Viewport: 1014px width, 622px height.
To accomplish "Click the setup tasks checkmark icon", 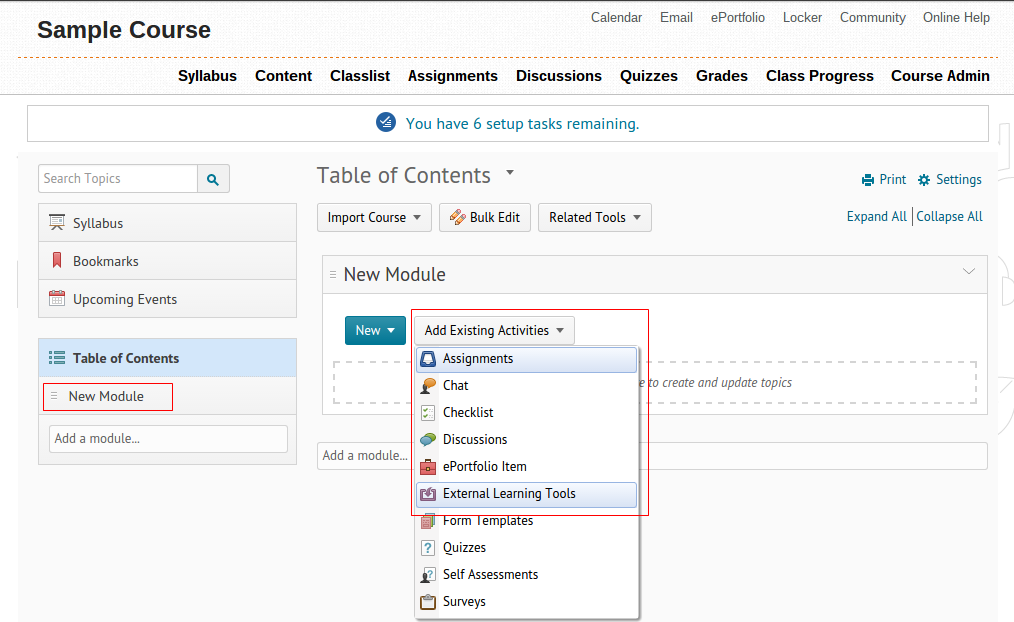I will click(x=386, y=122).
